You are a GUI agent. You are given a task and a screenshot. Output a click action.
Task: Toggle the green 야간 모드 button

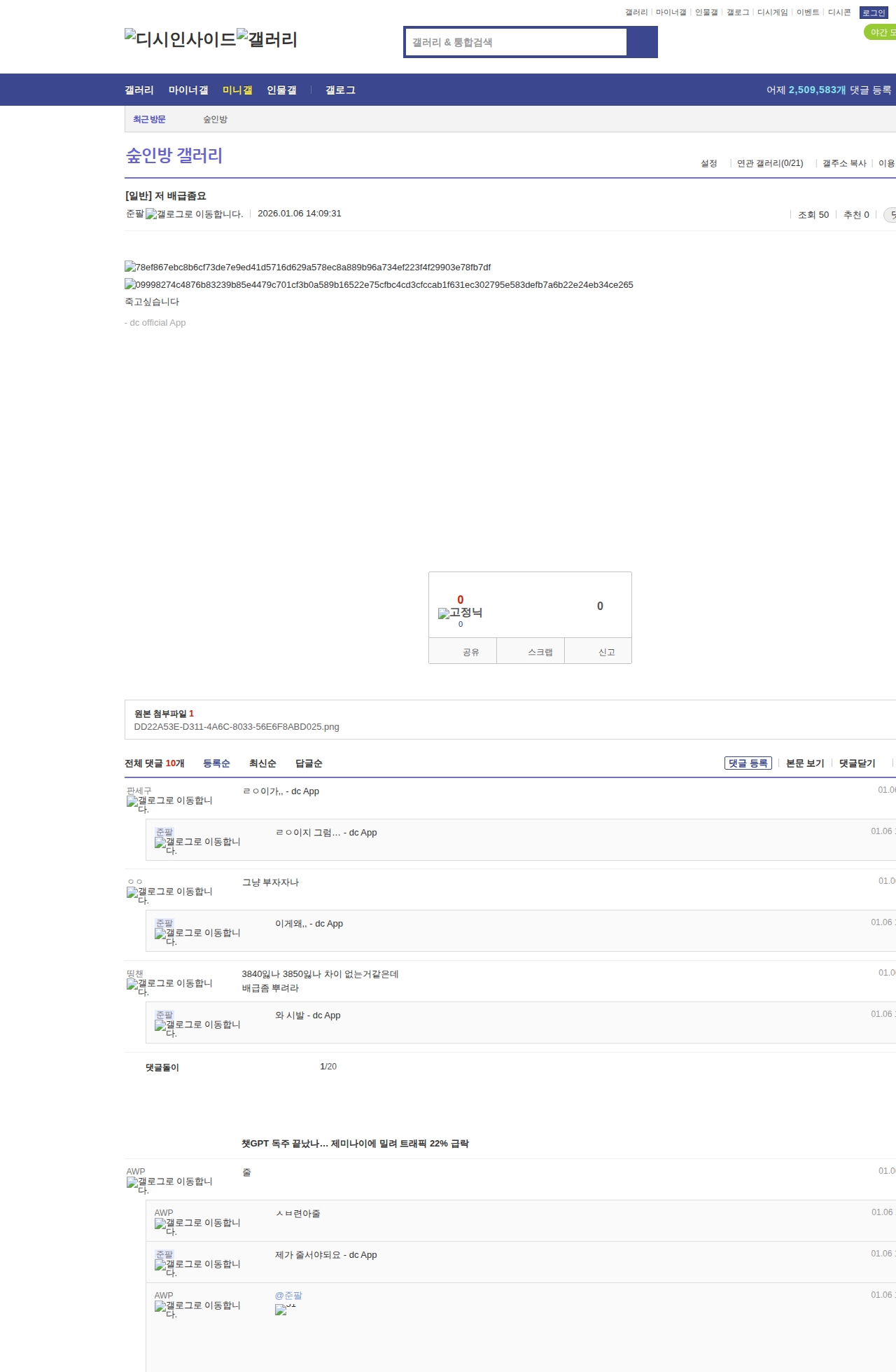pos(881,32)
